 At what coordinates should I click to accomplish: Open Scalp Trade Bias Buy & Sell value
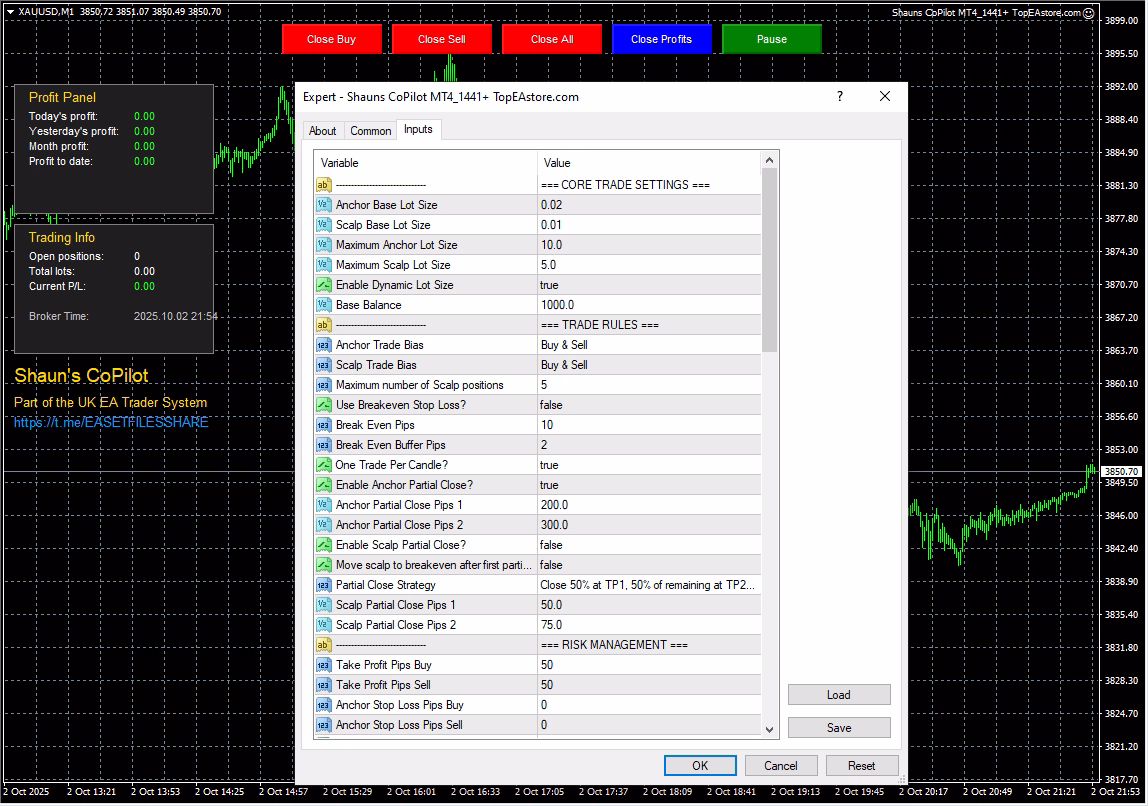tap(649, 365)
